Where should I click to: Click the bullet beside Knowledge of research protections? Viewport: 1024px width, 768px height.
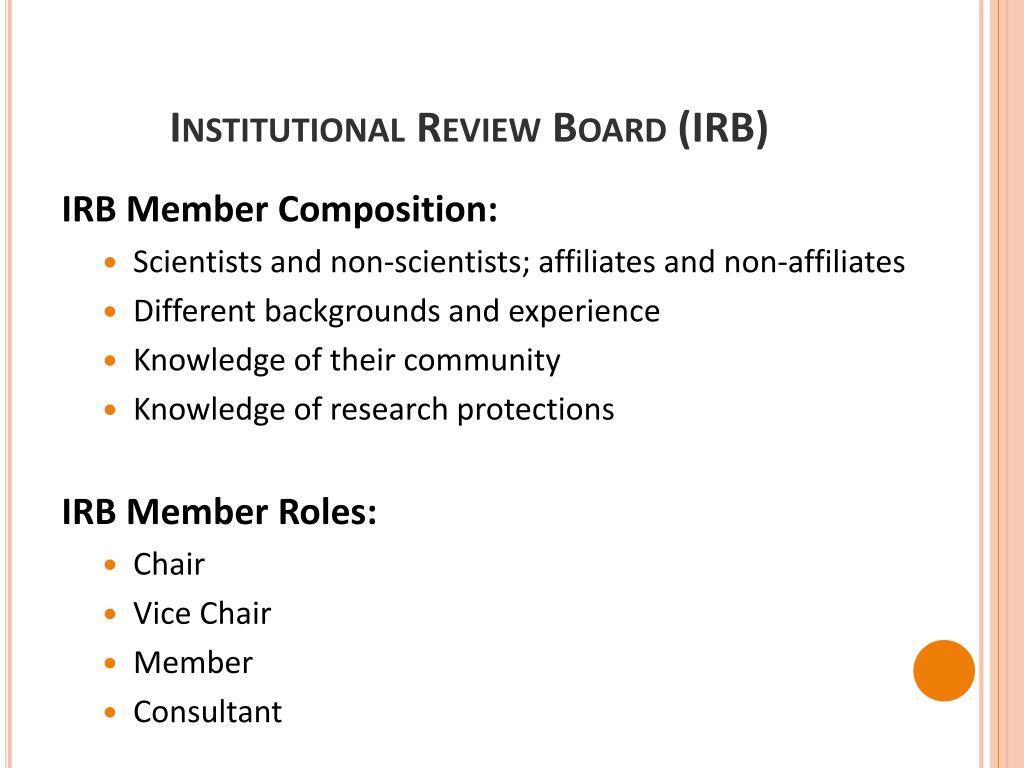tap(110, 411)
